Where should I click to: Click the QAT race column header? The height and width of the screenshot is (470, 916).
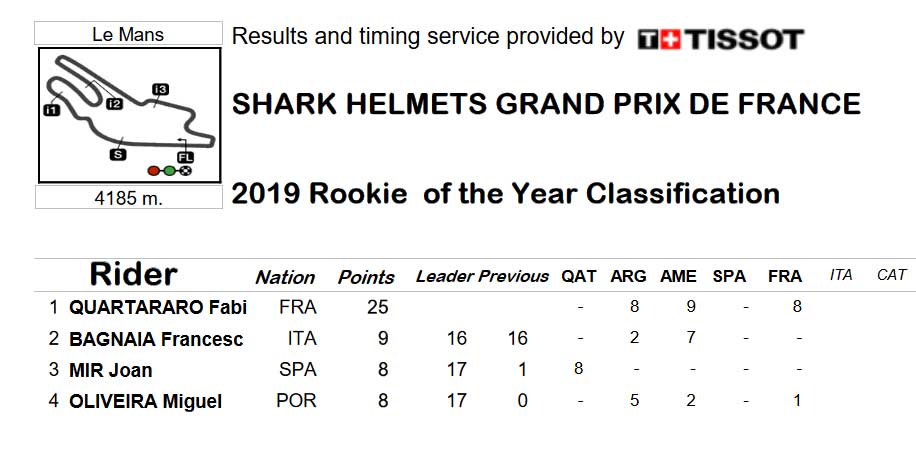click(579, 276)
